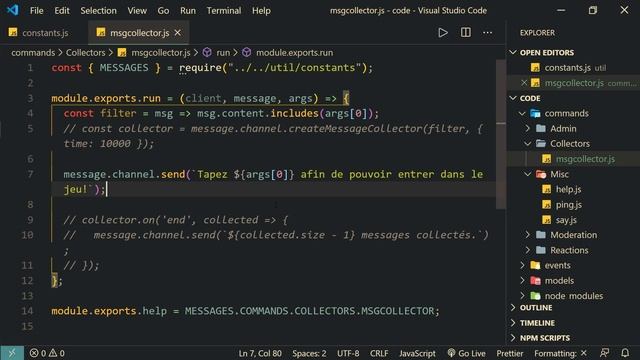Screen dimensions: 640x360
Task: Toggle the Formatting status item
Action: [560, 353]
